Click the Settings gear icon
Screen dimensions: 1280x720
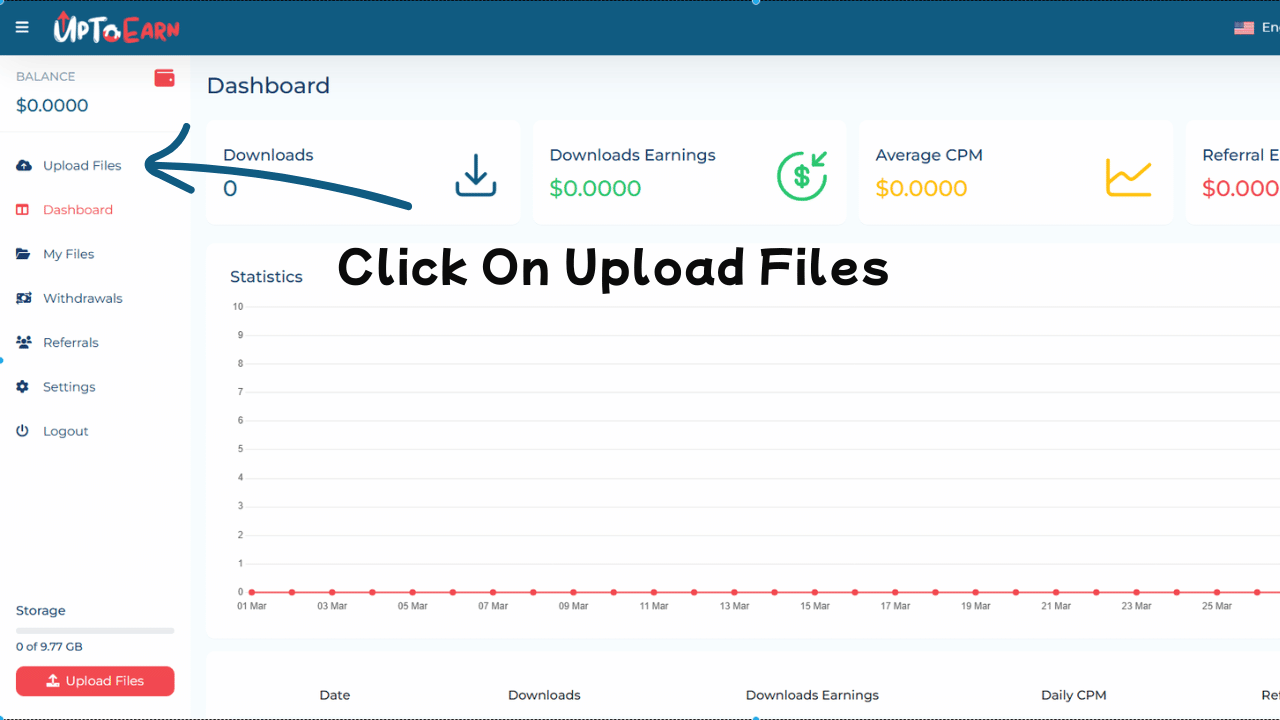point(23,387)
